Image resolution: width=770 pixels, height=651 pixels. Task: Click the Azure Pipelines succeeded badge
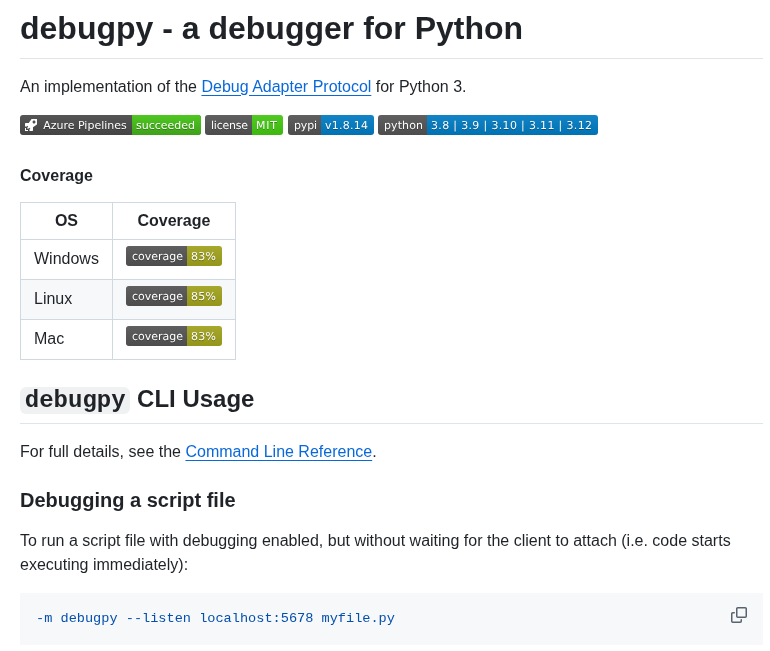click(110, 125)
